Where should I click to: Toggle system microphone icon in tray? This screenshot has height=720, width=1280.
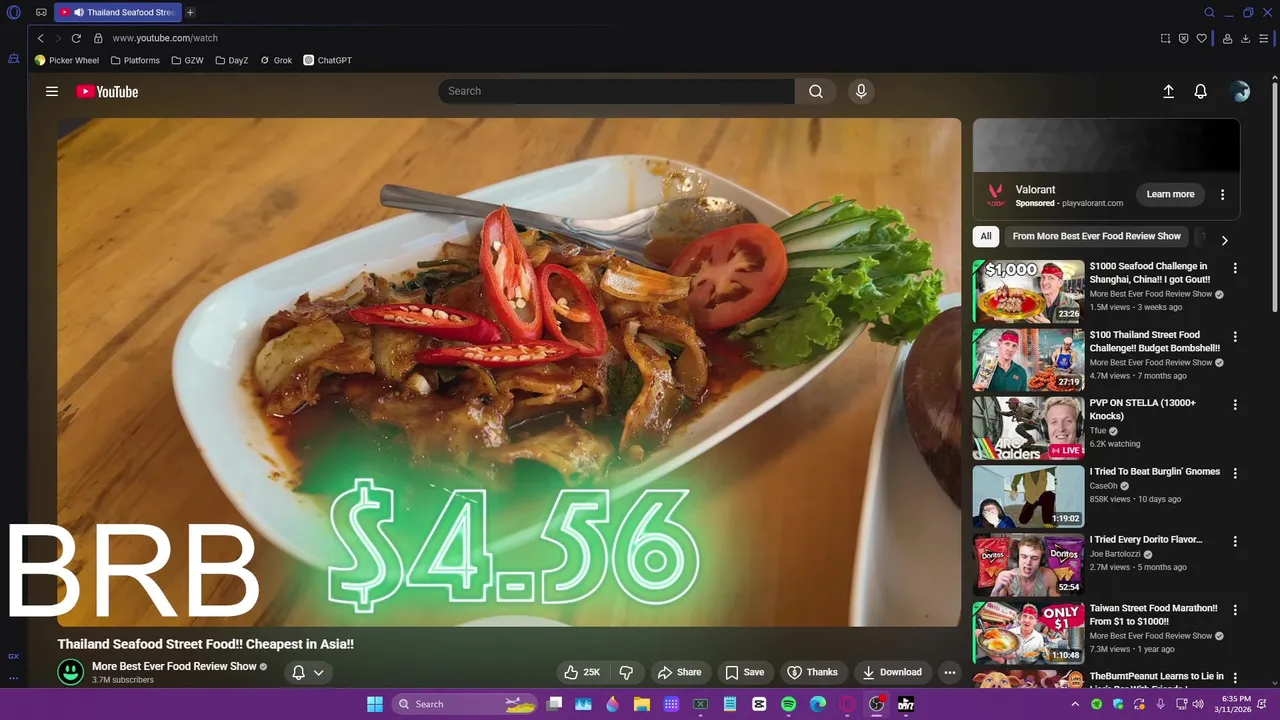click(1160, 704)
